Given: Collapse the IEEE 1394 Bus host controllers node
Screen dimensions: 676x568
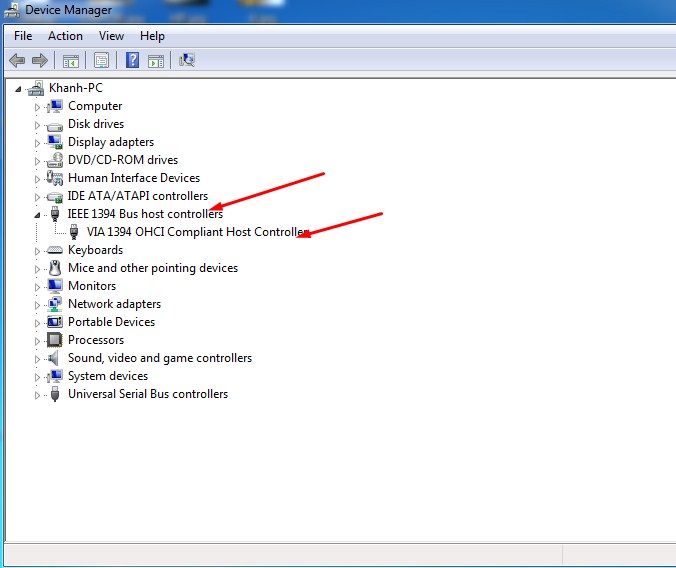Looking at the screenshot, I should coord(38,215).
